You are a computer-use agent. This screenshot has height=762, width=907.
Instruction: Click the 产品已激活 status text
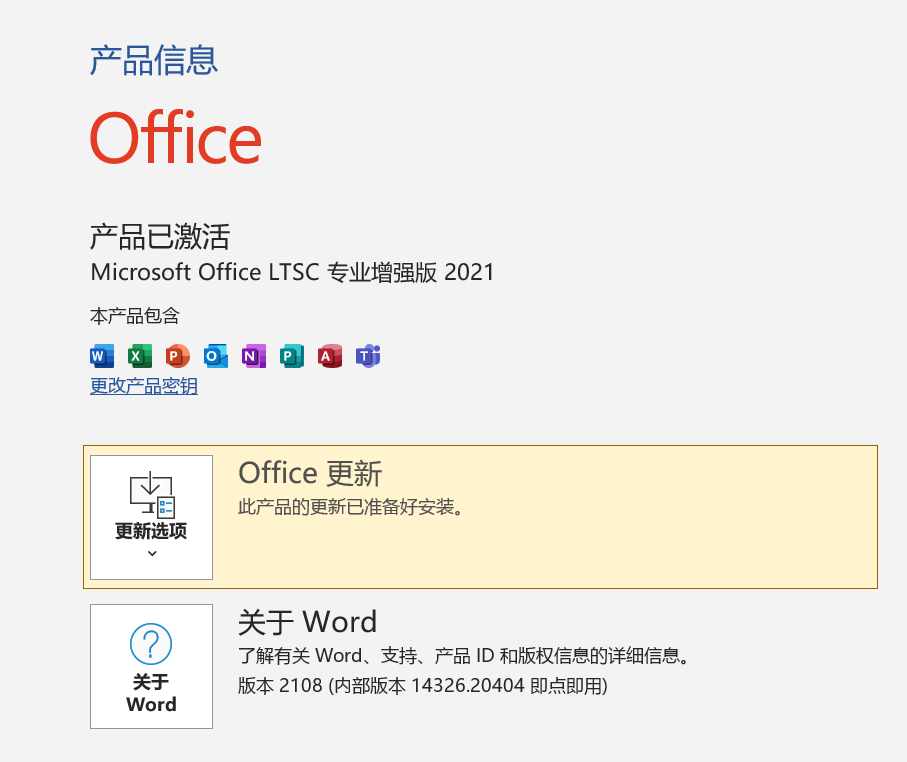pos(160,237)
